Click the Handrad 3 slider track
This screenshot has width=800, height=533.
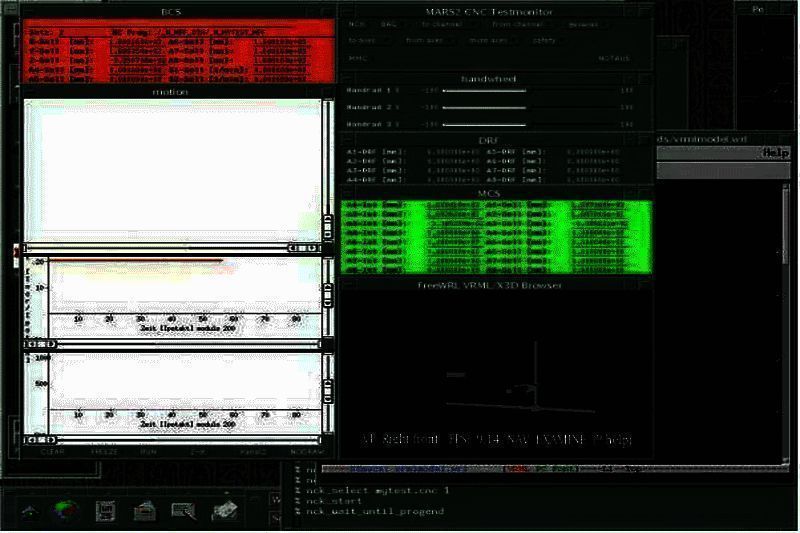click(484, 124)
